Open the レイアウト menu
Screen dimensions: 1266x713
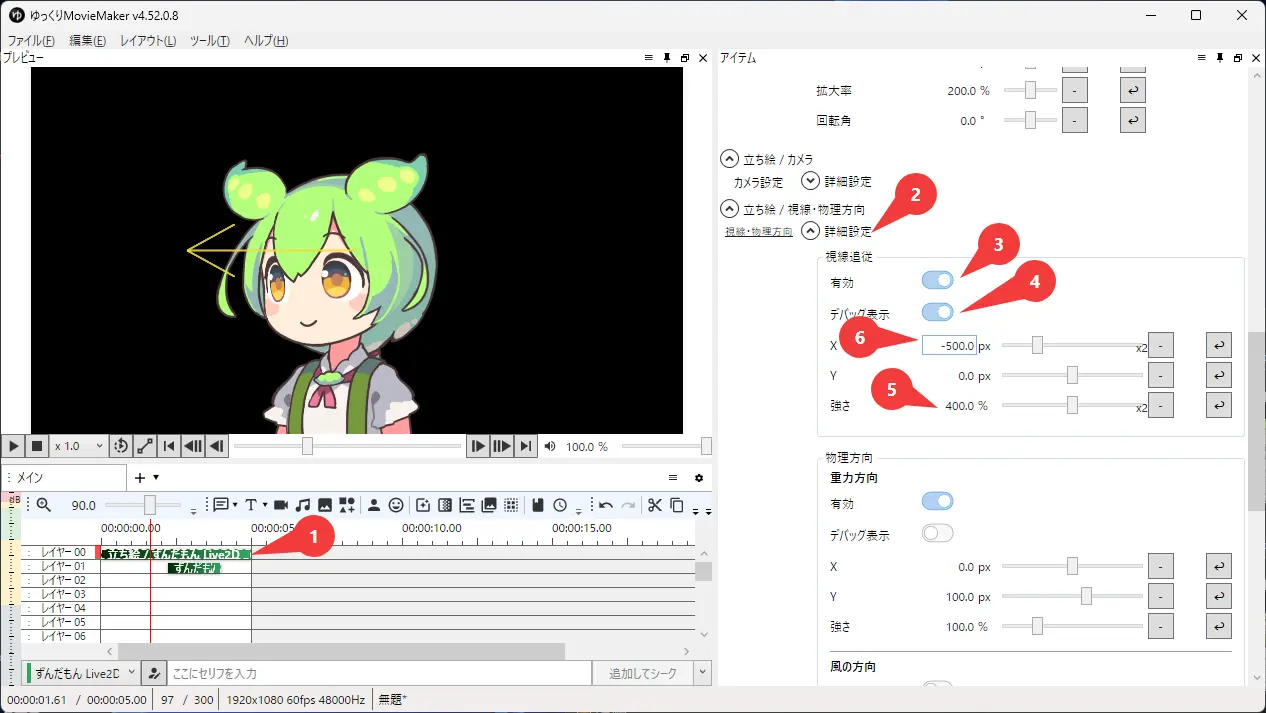pos(148,41)
